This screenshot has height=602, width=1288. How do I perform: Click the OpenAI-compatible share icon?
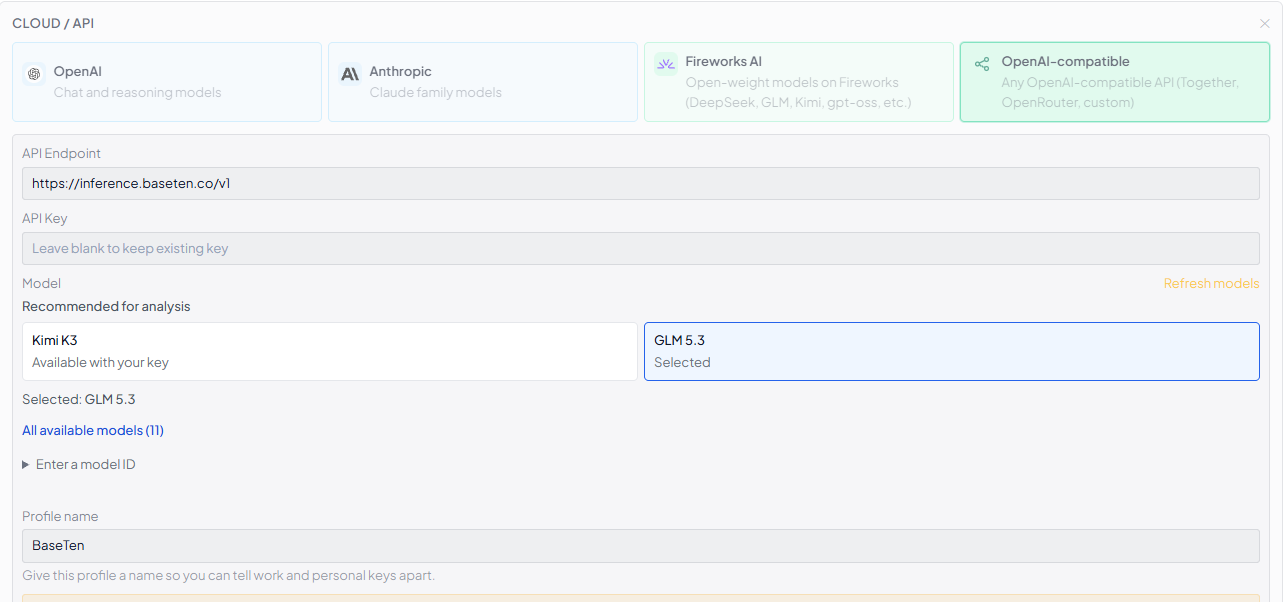tap(982, 64)
